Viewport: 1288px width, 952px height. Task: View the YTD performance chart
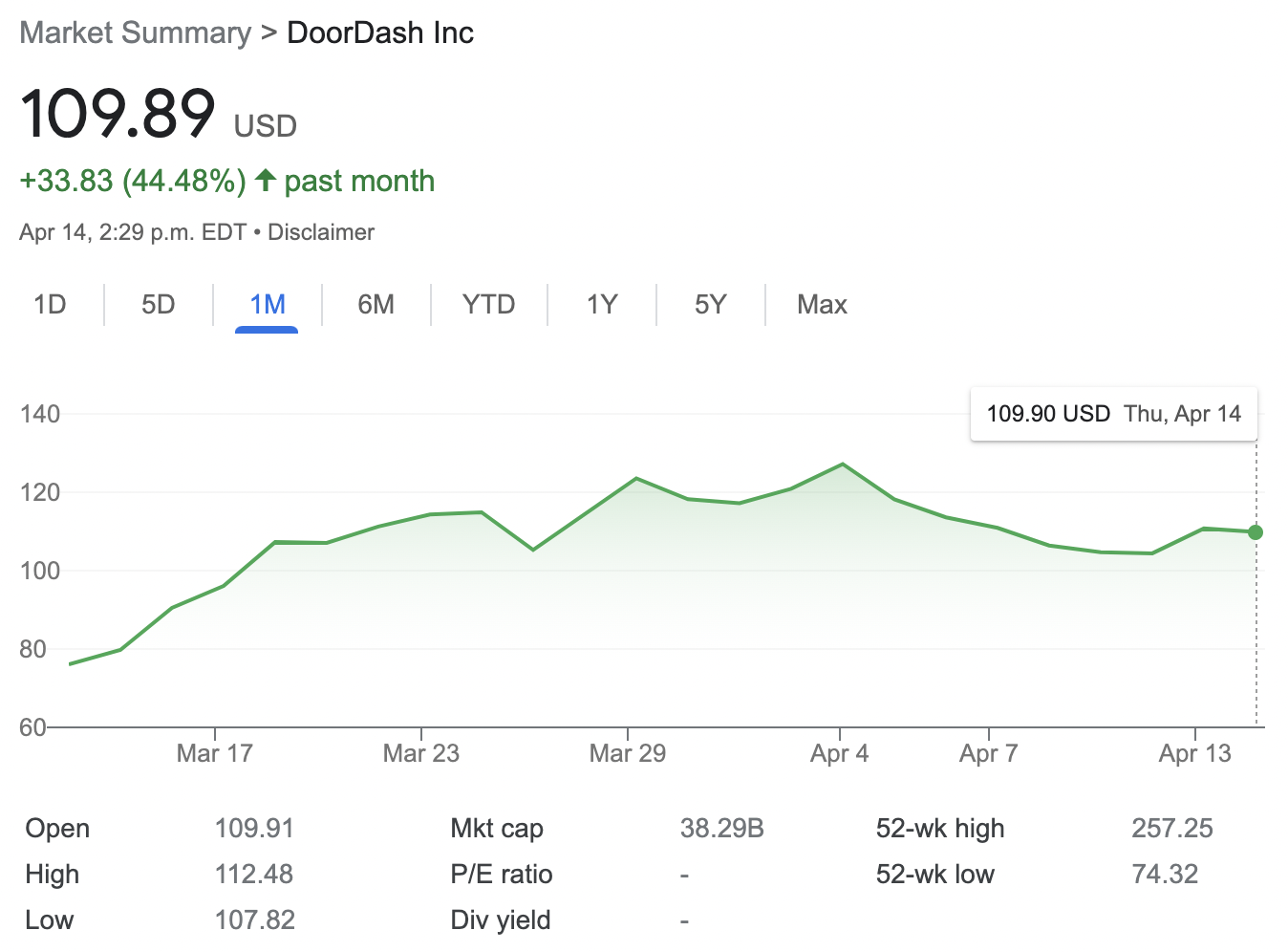[488, 304]
